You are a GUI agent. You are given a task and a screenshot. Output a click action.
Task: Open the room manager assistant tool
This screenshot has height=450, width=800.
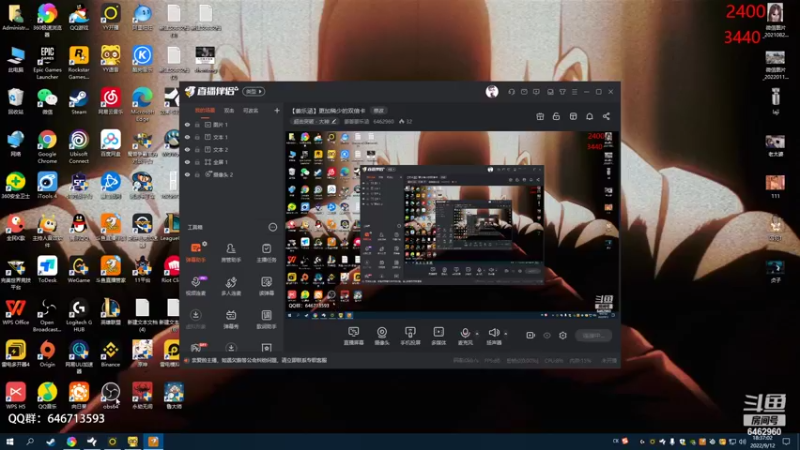pos(231,253)
